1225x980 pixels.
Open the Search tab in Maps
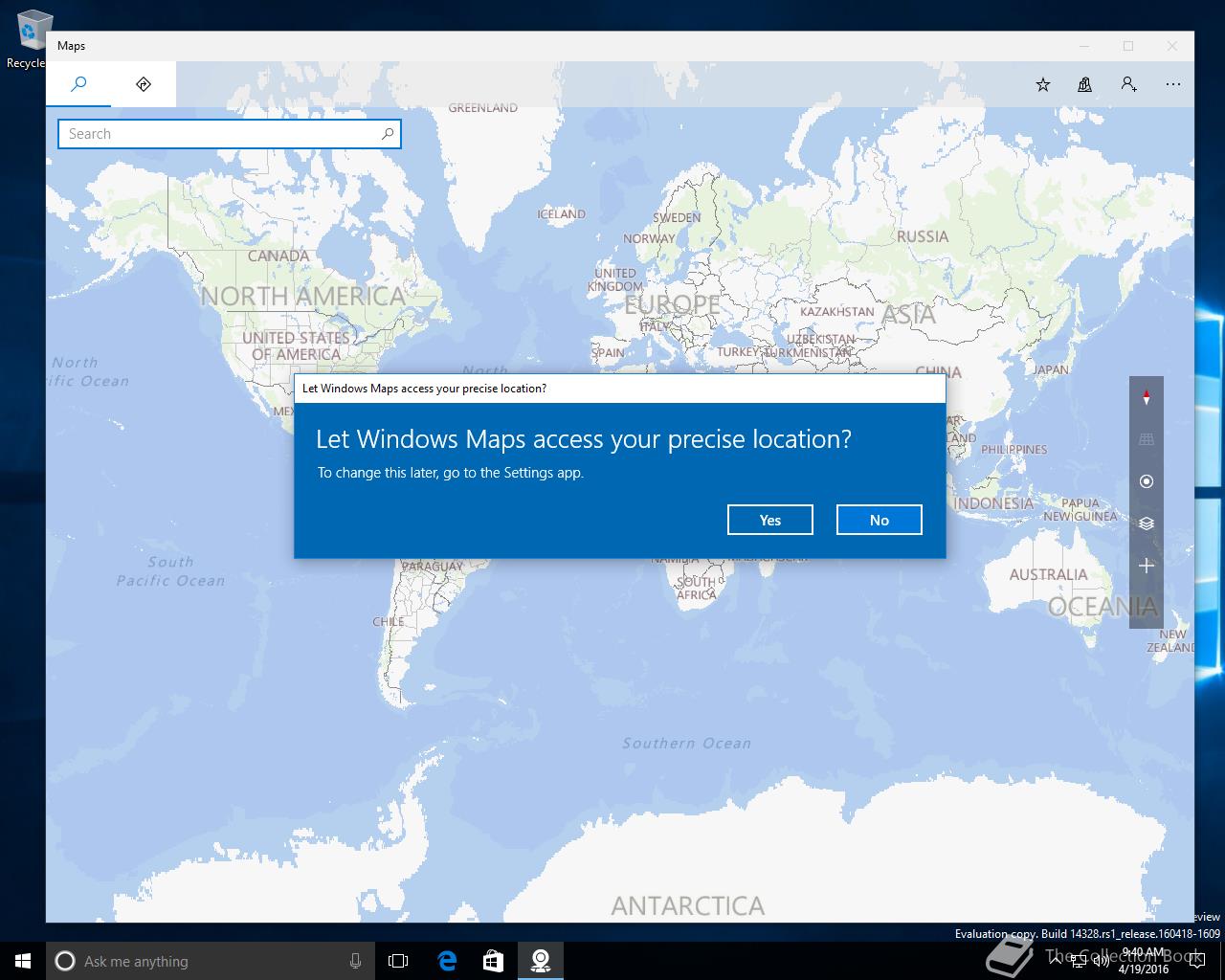pyautogui.click(x=78, y=84)
